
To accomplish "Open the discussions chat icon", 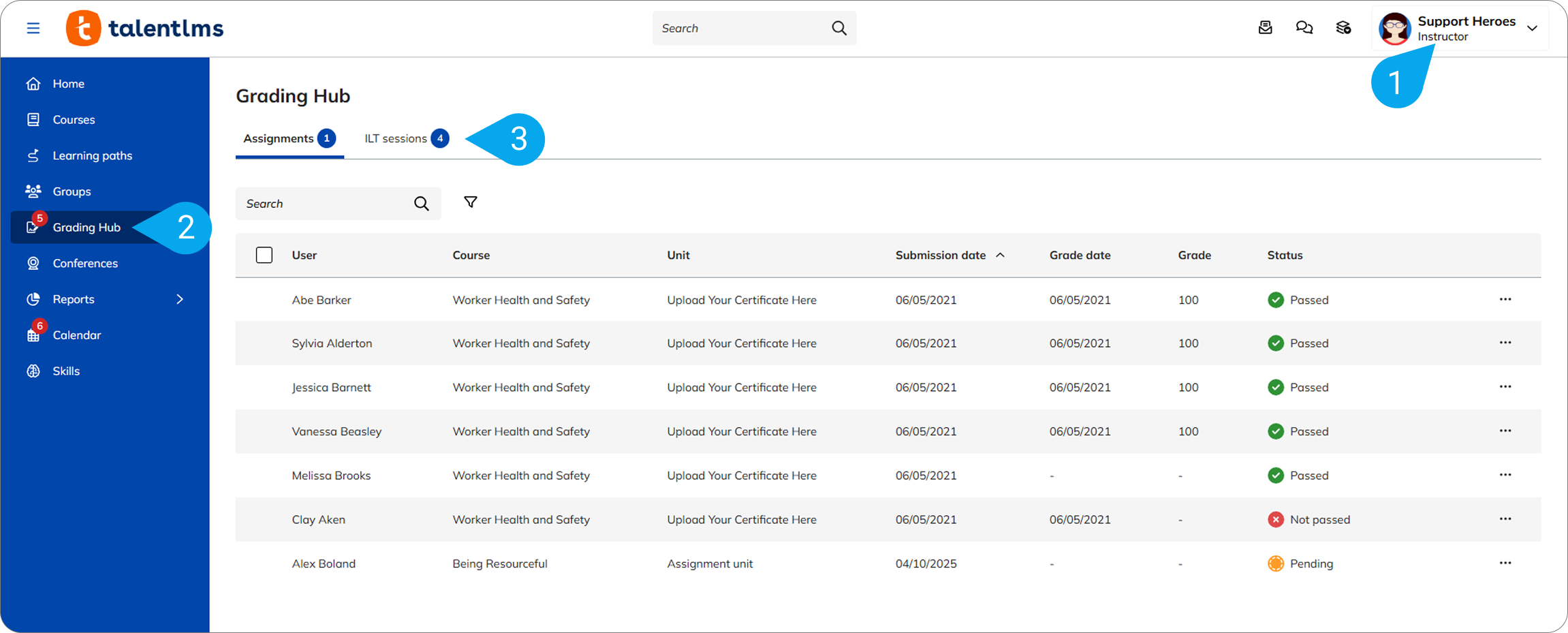I will tap(1304, 28).
